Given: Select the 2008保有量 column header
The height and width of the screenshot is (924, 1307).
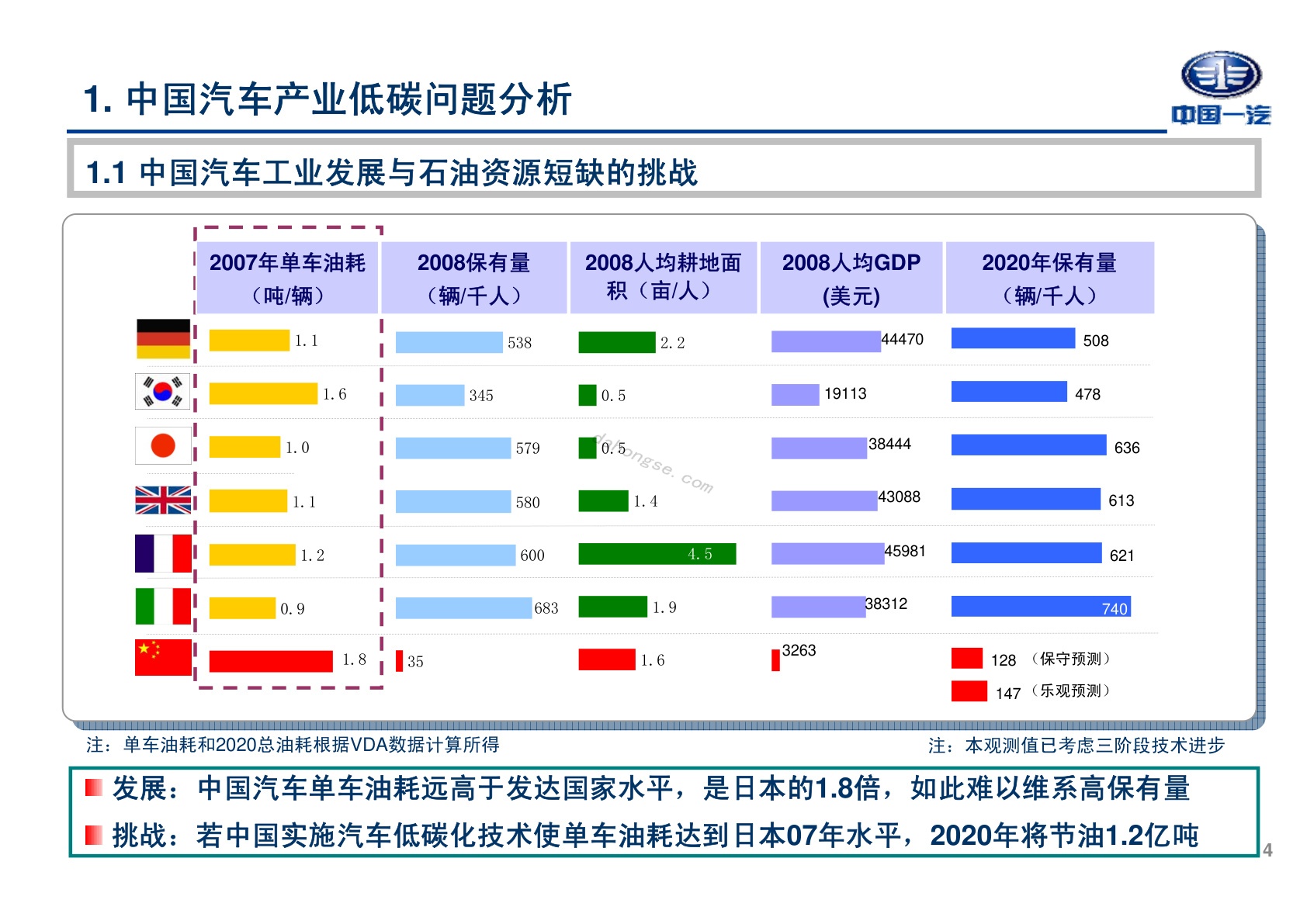Looking at the screenshot, I should 474,278.
